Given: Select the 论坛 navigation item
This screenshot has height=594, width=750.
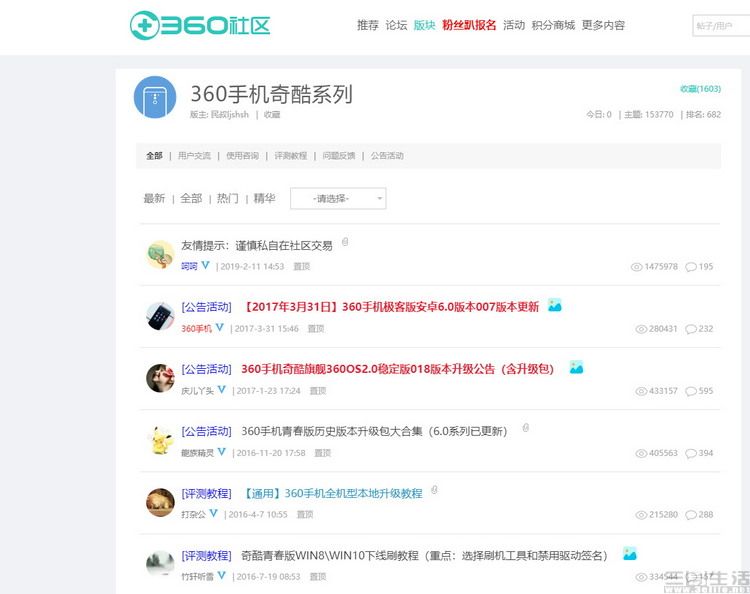Looking at the screenshot, I should point(396,25).
